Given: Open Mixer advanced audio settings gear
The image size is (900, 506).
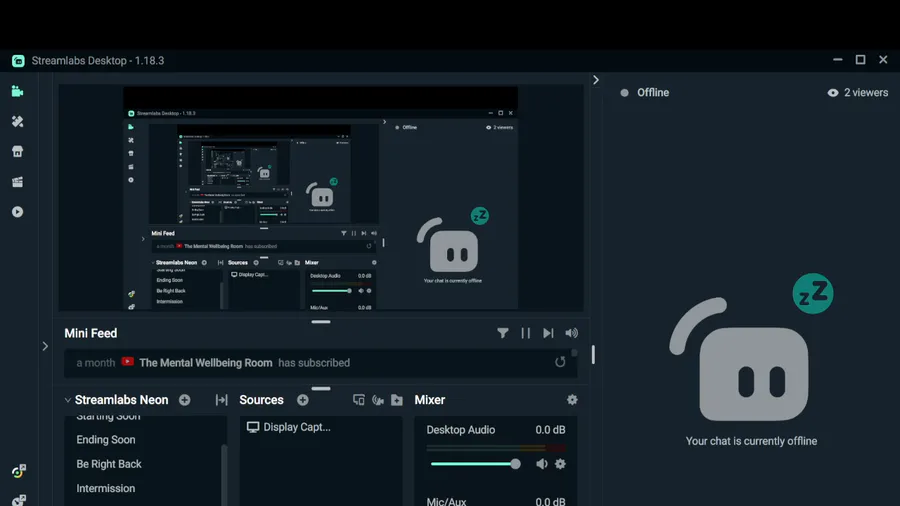Looking at the screenshot, I should coord(572,400).
